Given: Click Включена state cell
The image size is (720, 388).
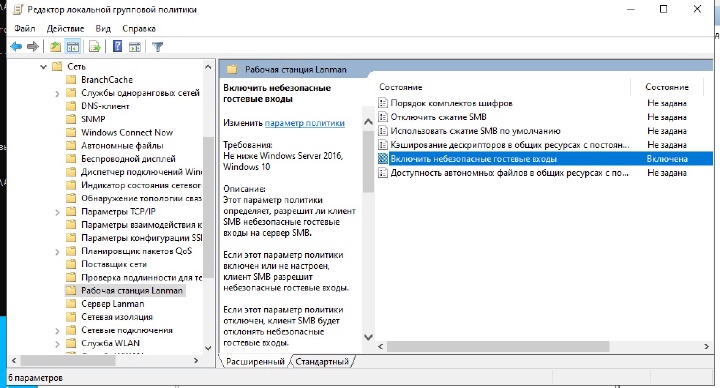Looking at the screenshot, I should point(667,159).
